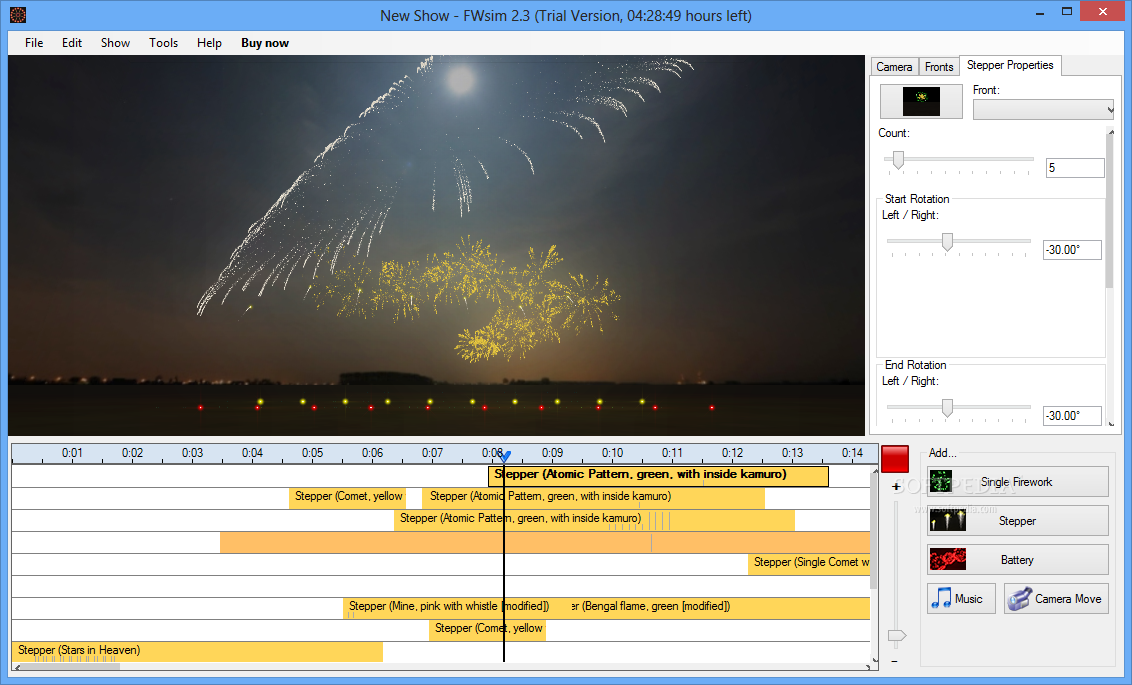Screen dimensions: 1132x685
Task: Click the fireworks preview viewport
Action: point(436,245)
